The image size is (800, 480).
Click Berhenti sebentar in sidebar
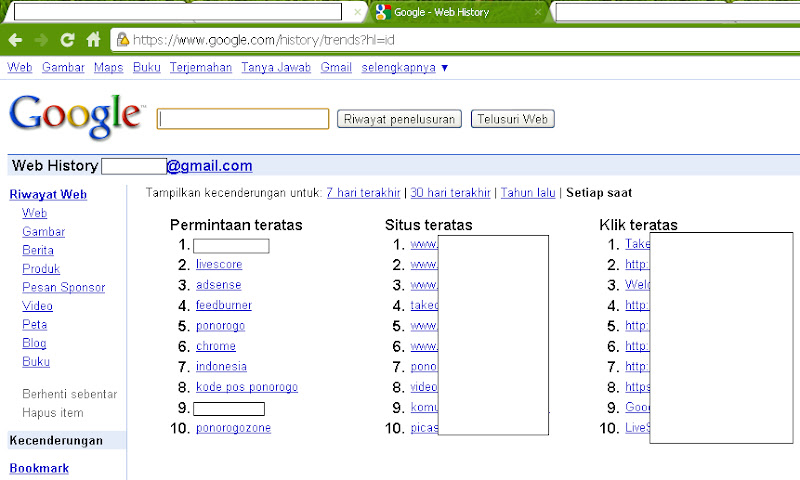click(70, 394)
